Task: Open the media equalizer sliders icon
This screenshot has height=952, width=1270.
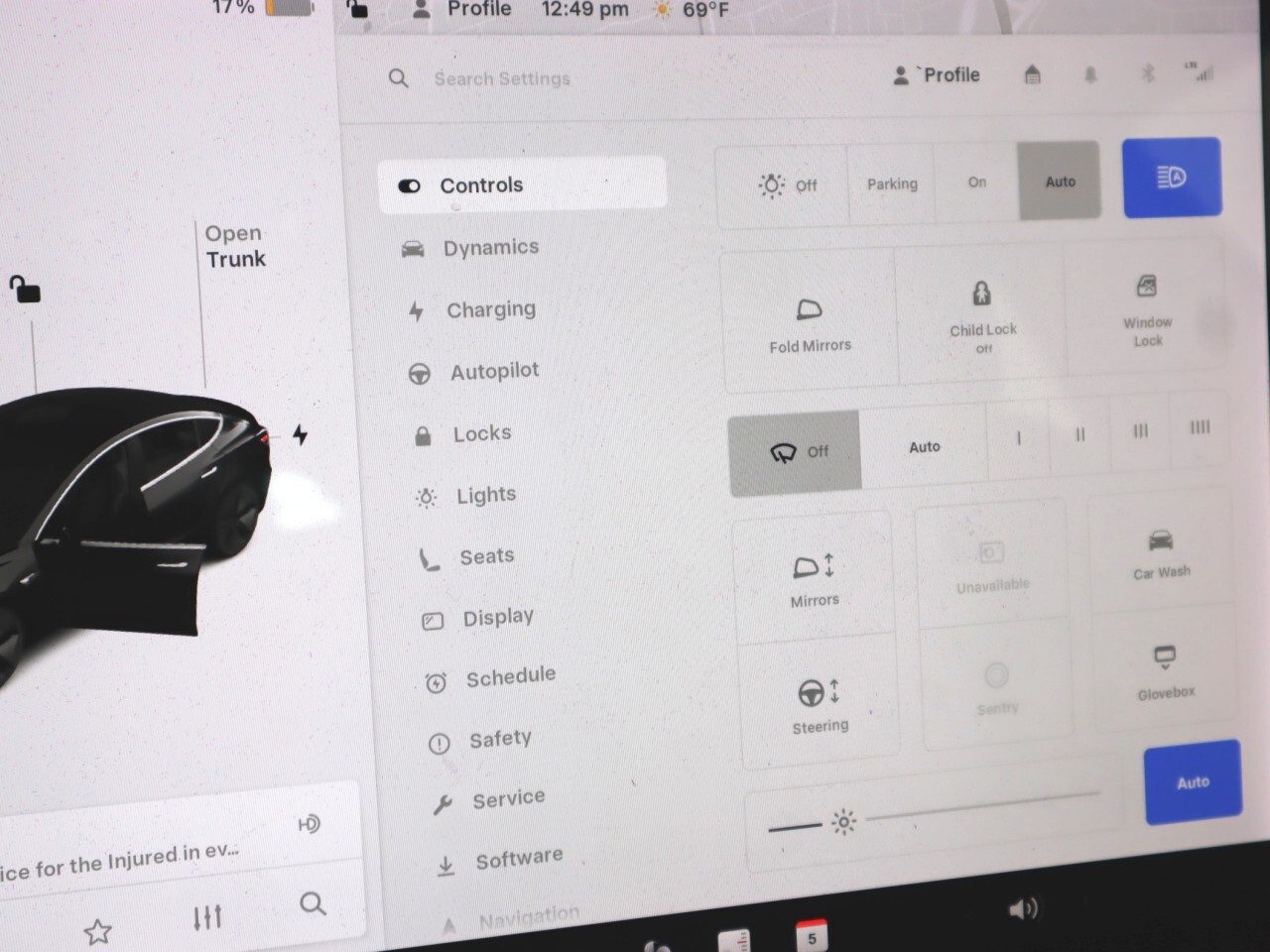Action: tap(206, 916)
